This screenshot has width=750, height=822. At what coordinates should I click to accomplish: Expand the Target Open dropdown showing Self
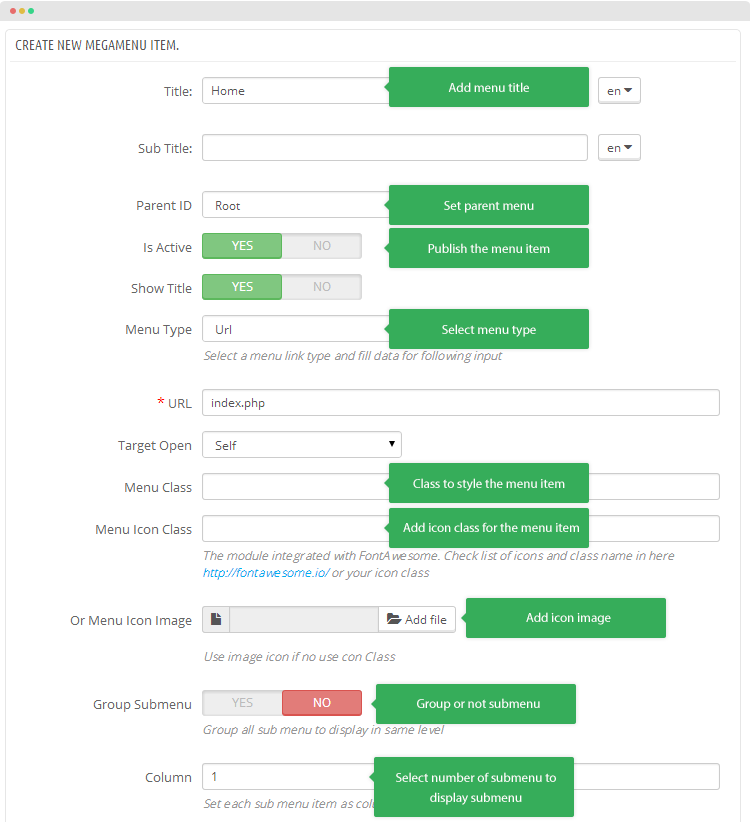coord(302,445)
